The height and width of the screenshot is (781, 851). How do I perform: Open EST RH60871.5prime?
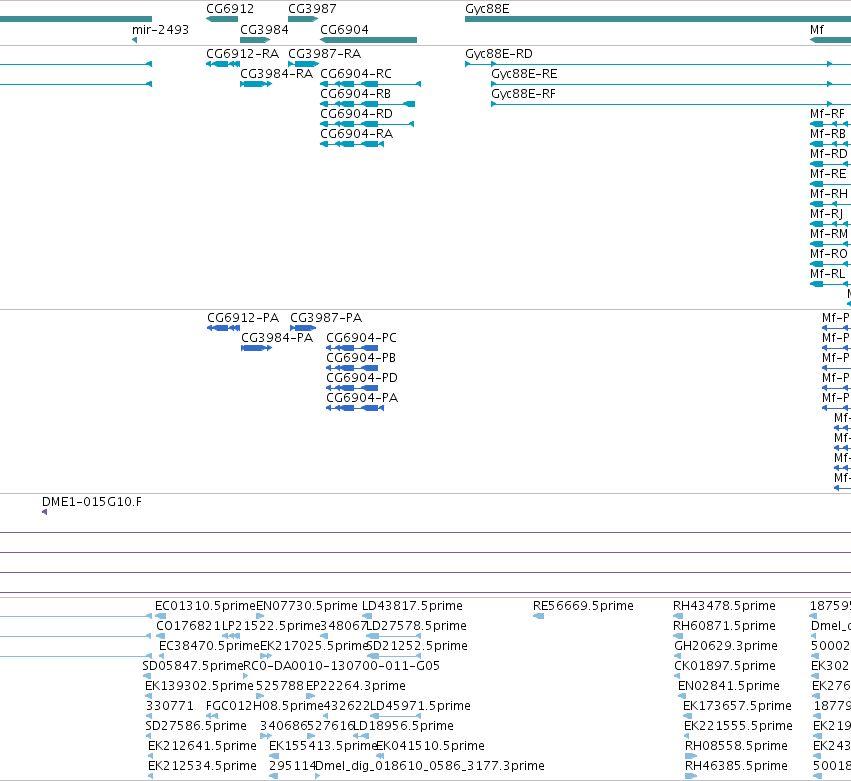tap(725, 626)
